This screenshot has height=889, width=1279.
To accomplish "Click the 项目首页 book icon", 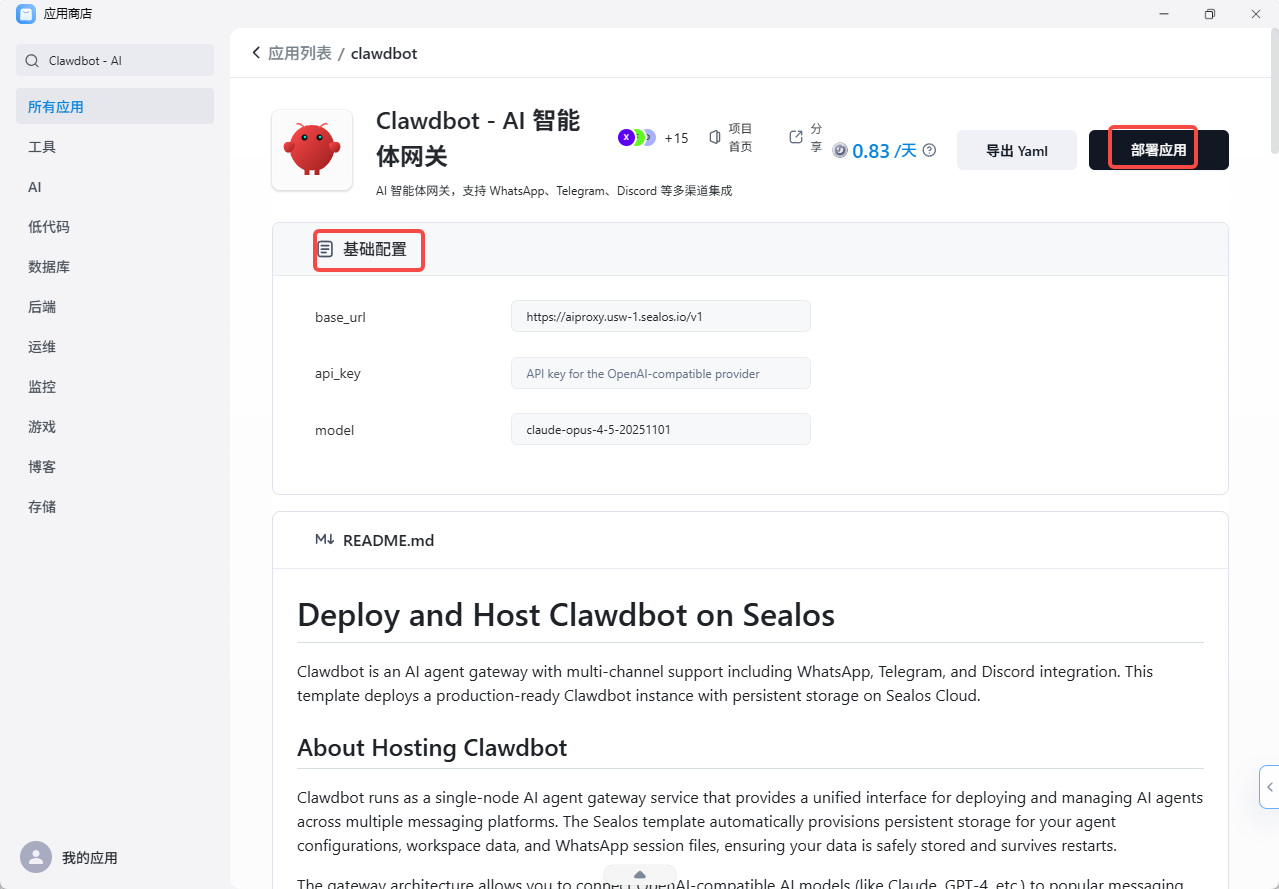I will [715, 137].
